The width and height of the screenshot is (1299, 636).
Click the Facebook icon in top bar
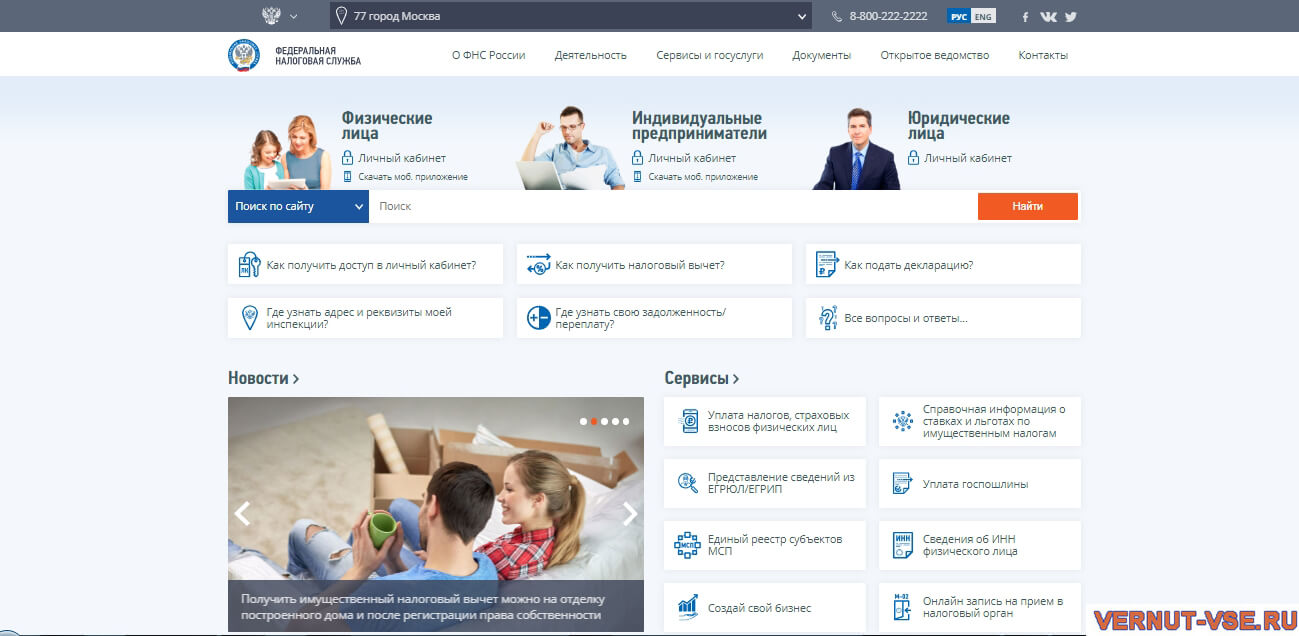tap(1026, 17)
